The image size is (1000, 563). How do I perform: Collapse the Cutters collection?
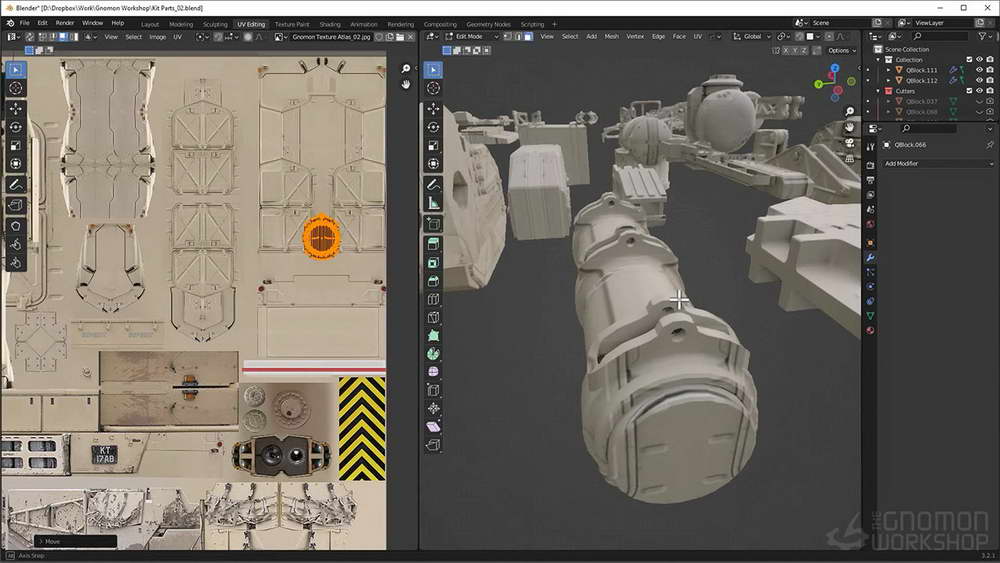click(x=878, y=91)
